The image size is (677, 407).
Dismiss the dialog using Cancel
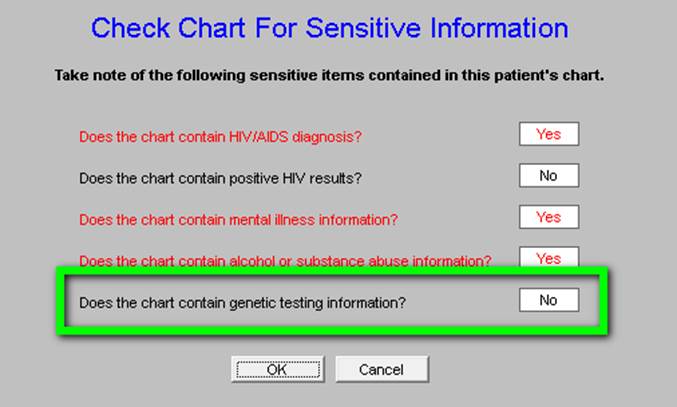(x=382, y=369)
